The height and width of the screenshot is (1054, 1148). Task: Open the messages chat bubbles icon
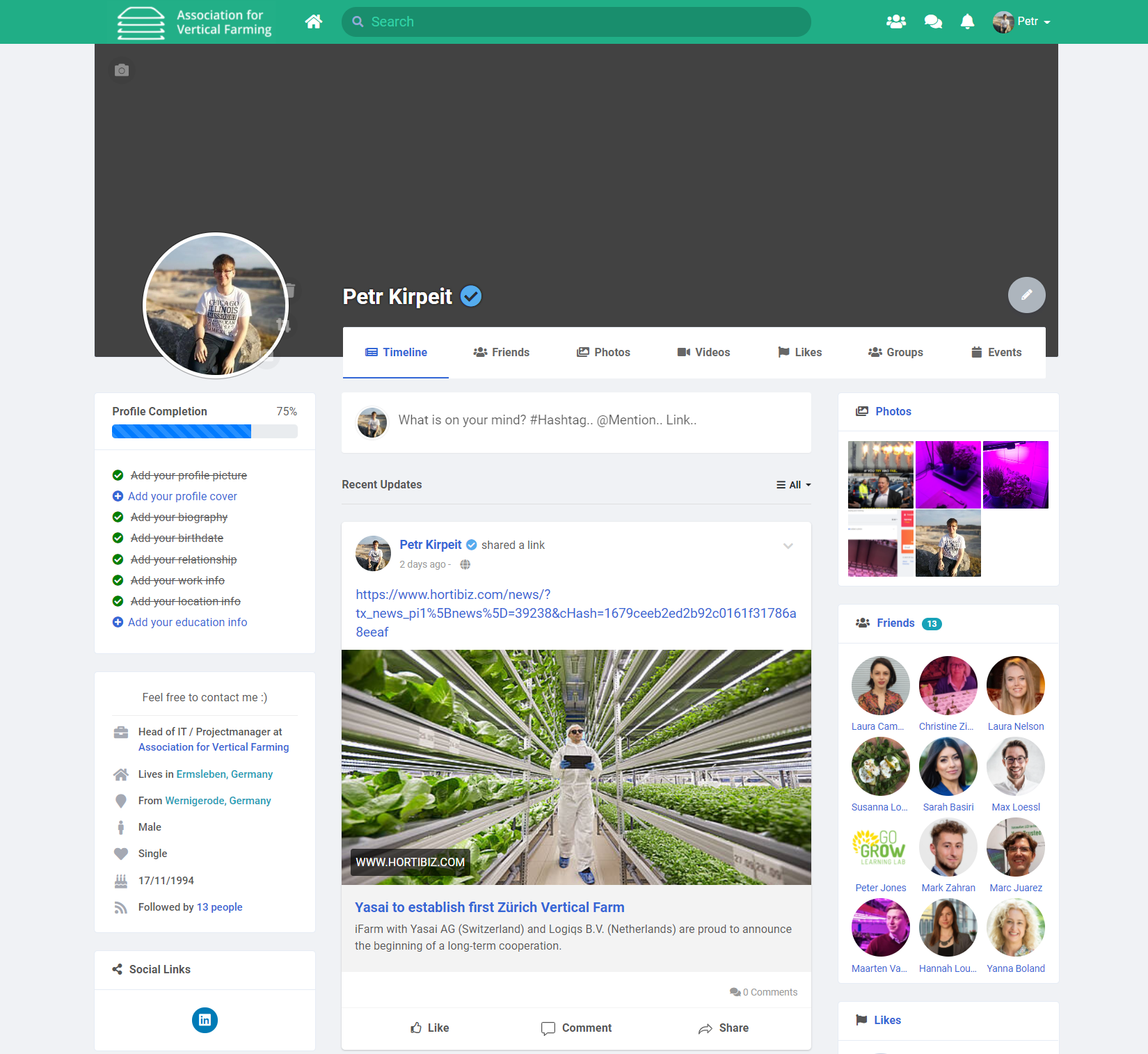(x=933, y=22)
